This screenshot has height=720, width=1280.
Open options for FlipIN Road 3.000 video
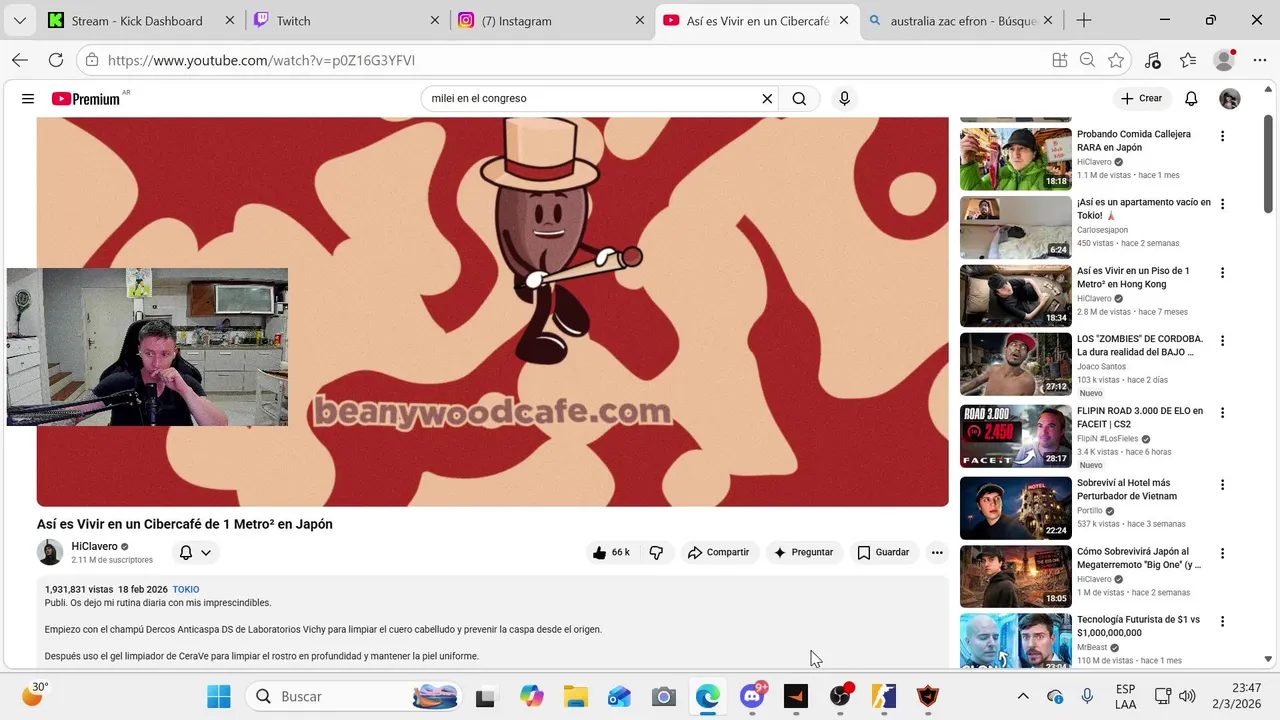1222,413
